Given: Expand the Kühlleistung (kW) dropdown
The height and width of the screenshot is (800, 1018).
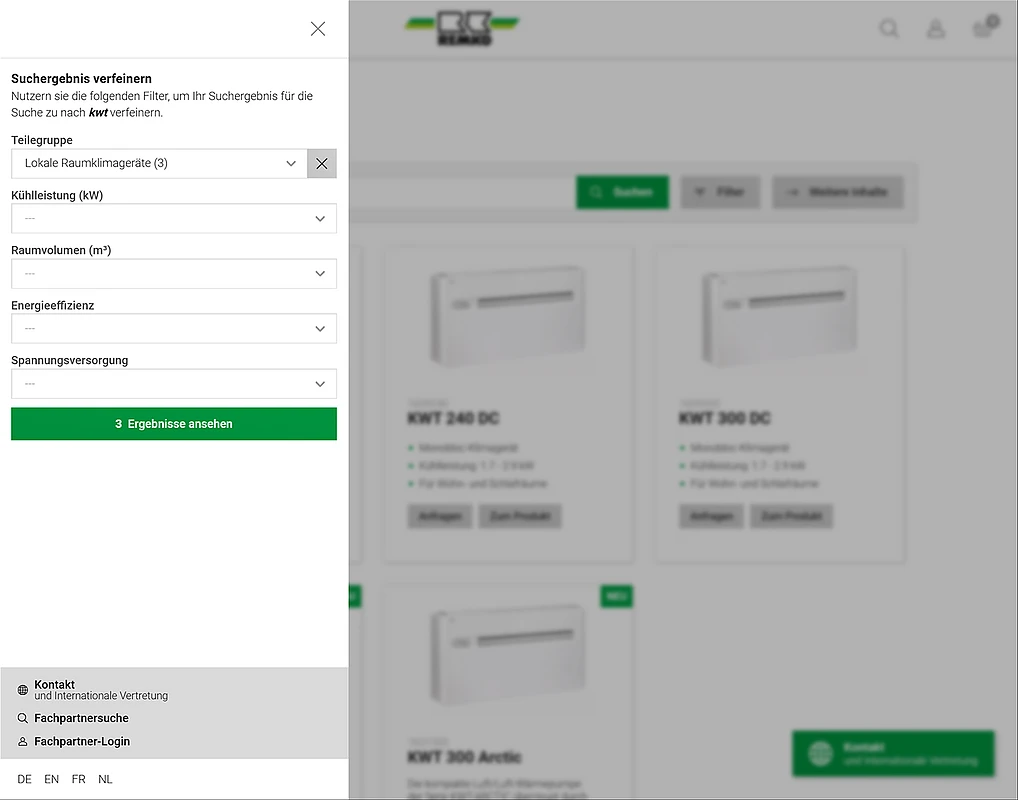Looking at the screenshot, I should pyautogui.click(x=174, y=218).
